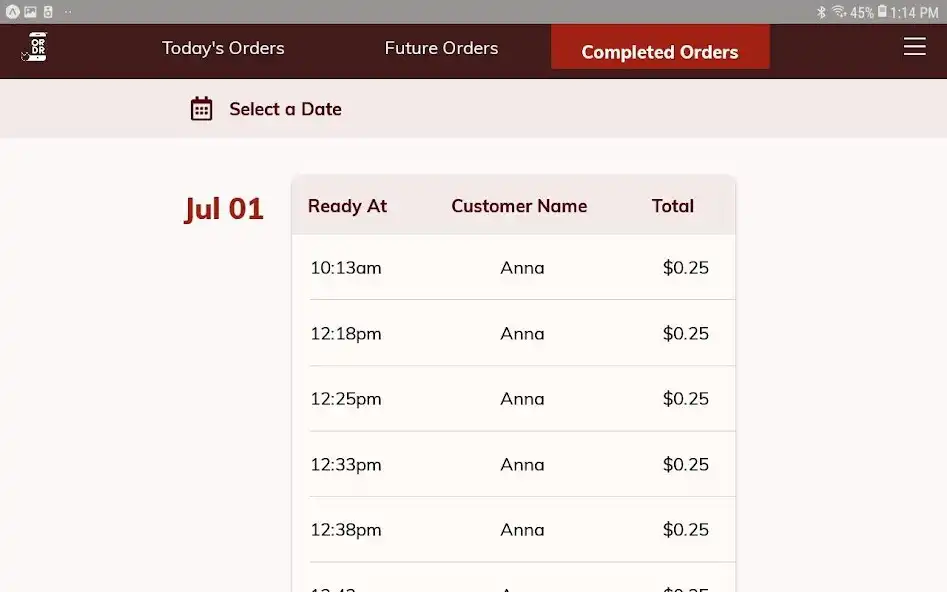The width and height of the screenshot is (947, 592).
Task: Click the calendar icon
Action: [x=201, y=109]
